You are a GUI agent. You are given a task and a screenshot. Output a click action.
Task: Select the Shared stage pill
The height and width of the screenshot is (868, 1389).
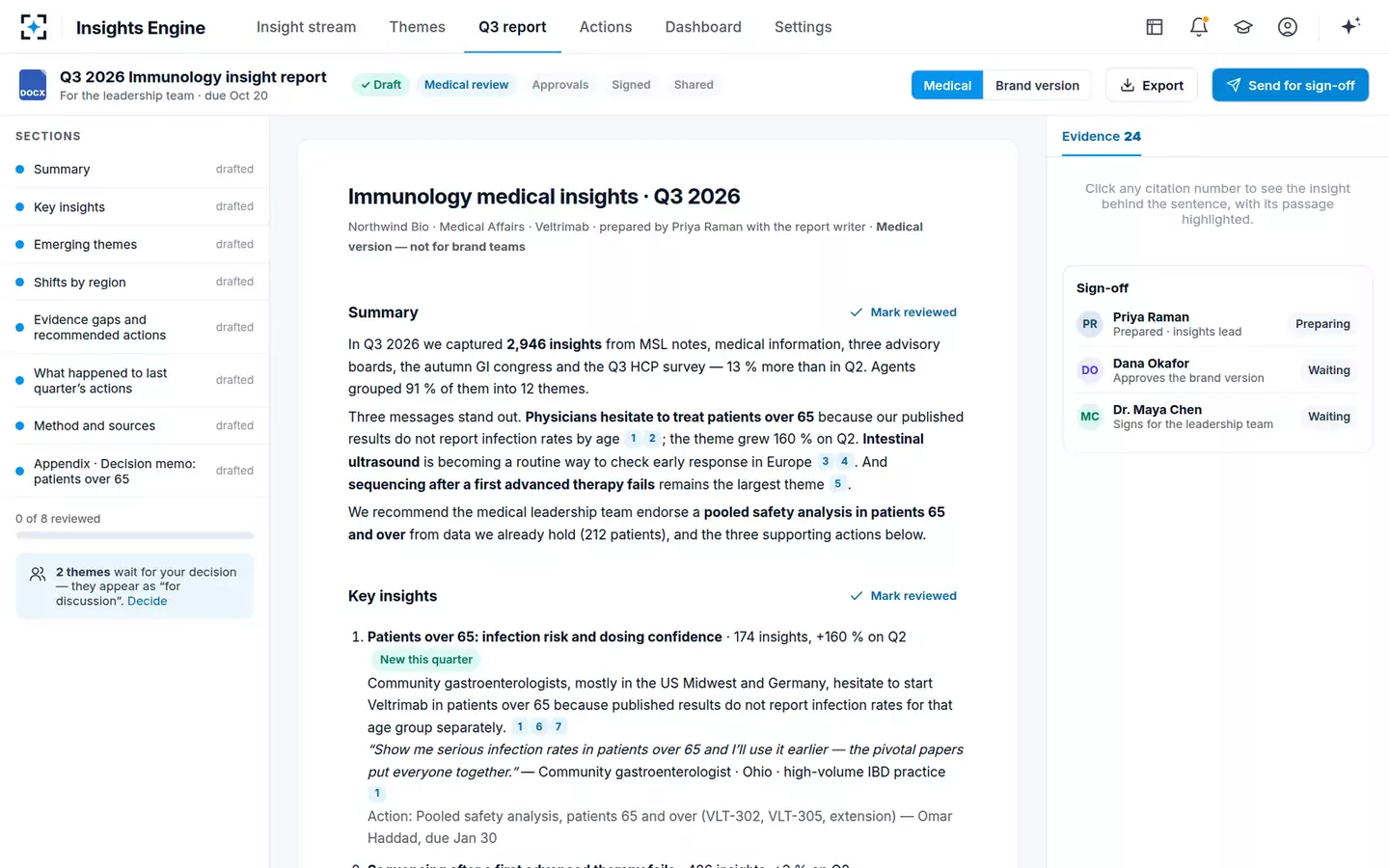click(x=694, y=85)
